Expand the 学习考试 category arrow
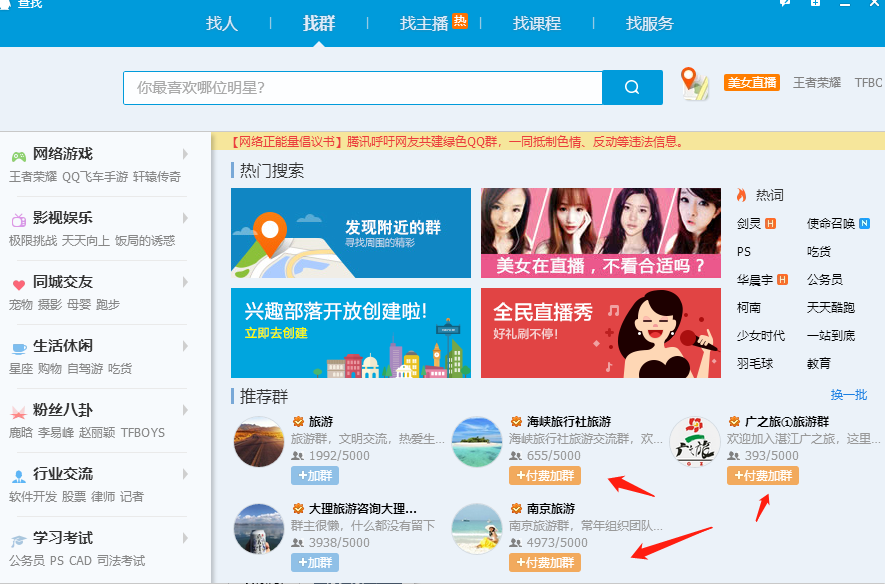The height and width of the screenshot is (584, 885). [x=185, y=538]
